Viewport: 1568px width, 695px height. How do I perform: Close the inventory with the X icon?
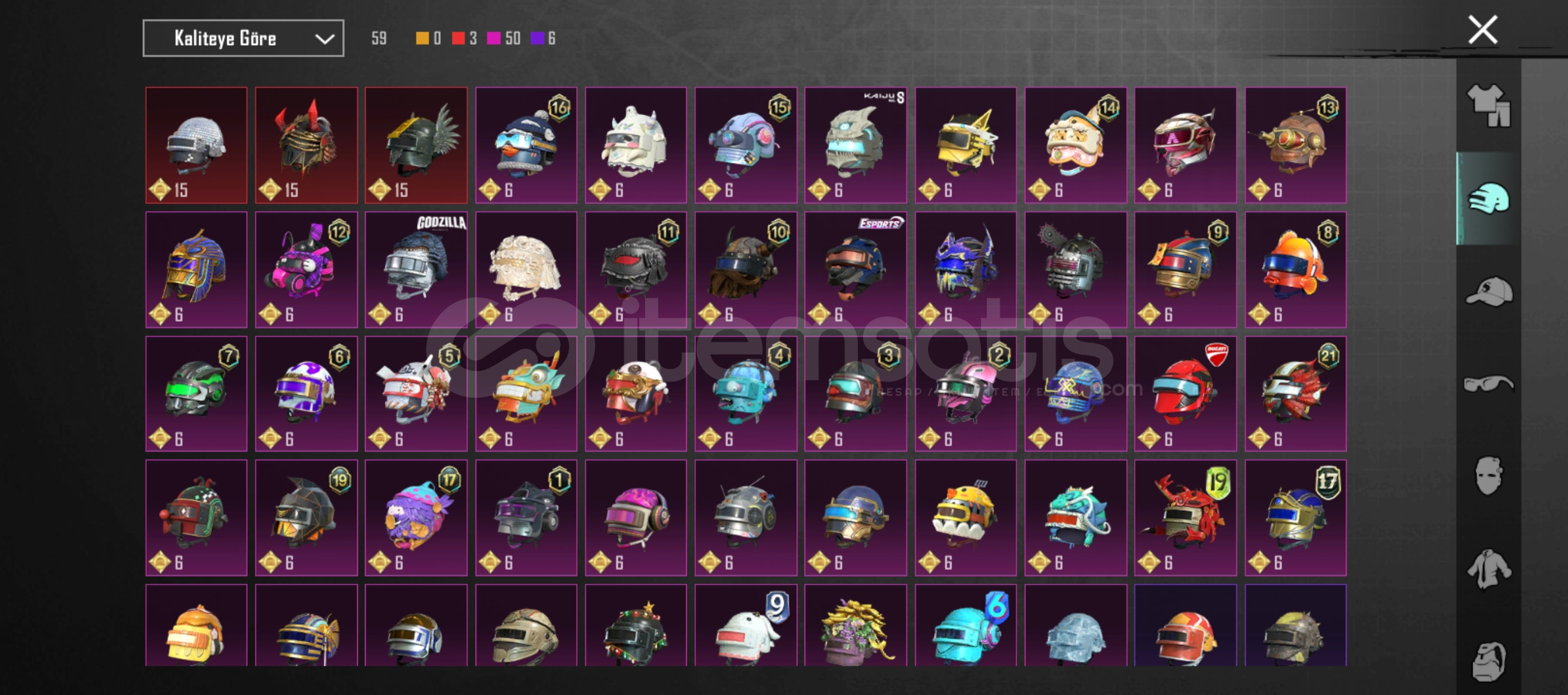click(1482, 30)
